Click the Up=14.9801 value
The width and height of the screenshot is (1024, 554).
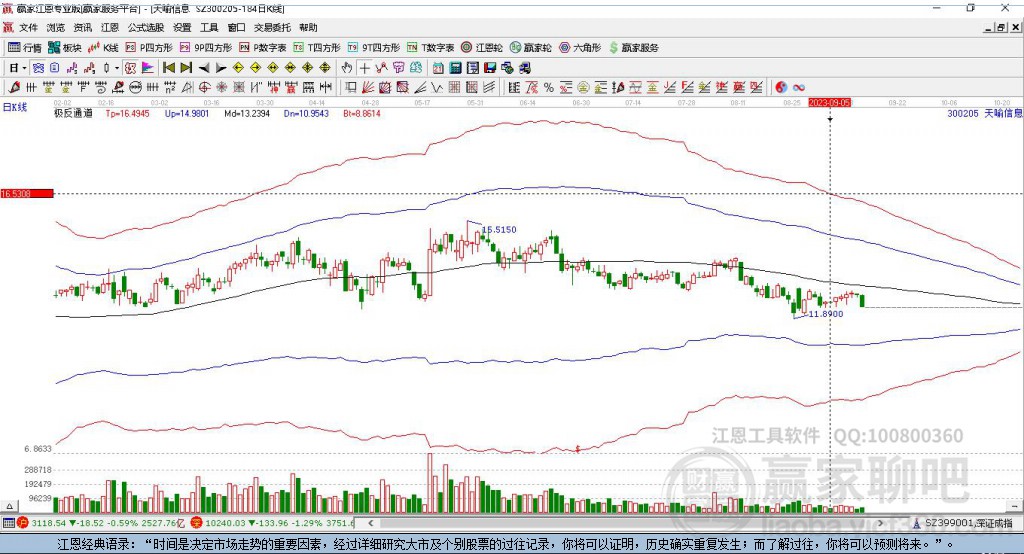[x=187, y=113]
